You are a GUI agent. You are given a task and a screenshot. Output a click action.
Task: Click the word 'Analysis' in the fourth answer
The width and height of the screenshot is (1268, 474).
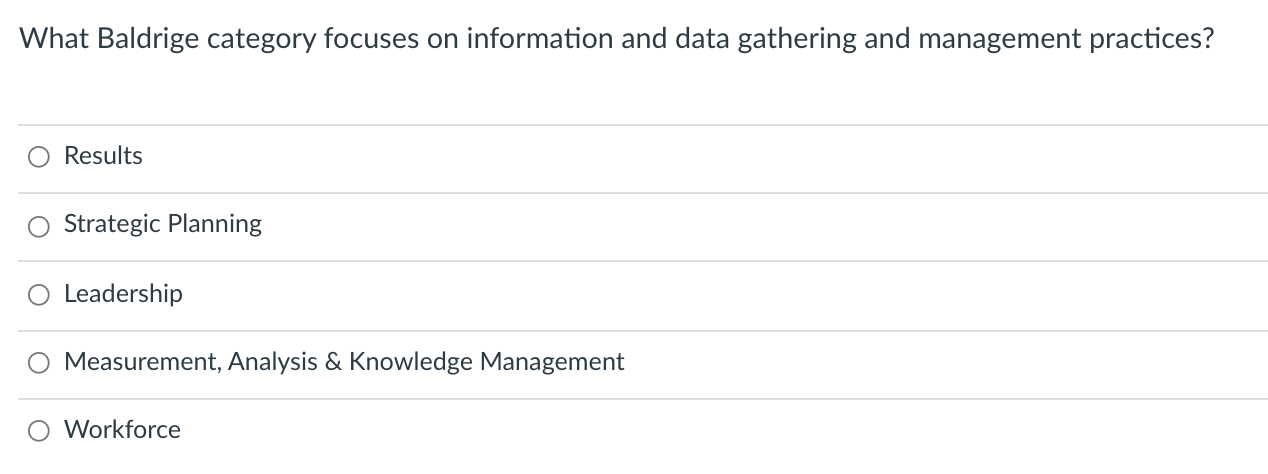271,362
